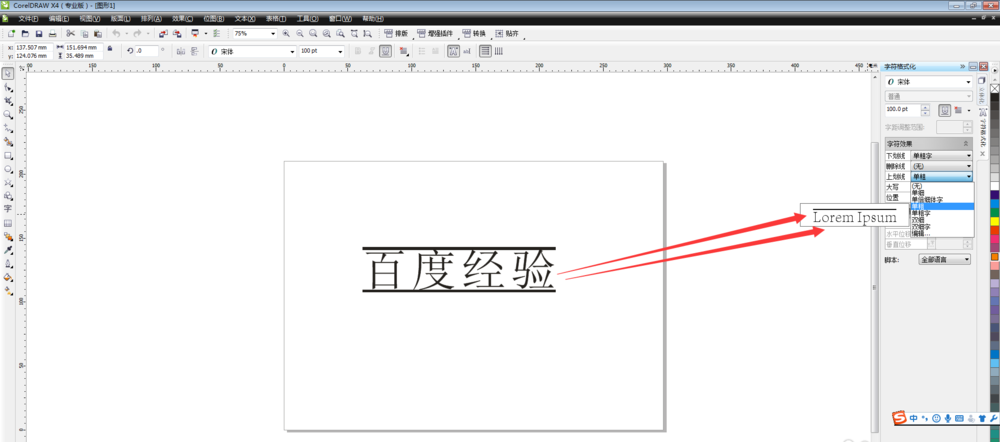The image size is (1000, 442).
Task: Click the 增强插件 toolbar button
Action: coord(437,33)
